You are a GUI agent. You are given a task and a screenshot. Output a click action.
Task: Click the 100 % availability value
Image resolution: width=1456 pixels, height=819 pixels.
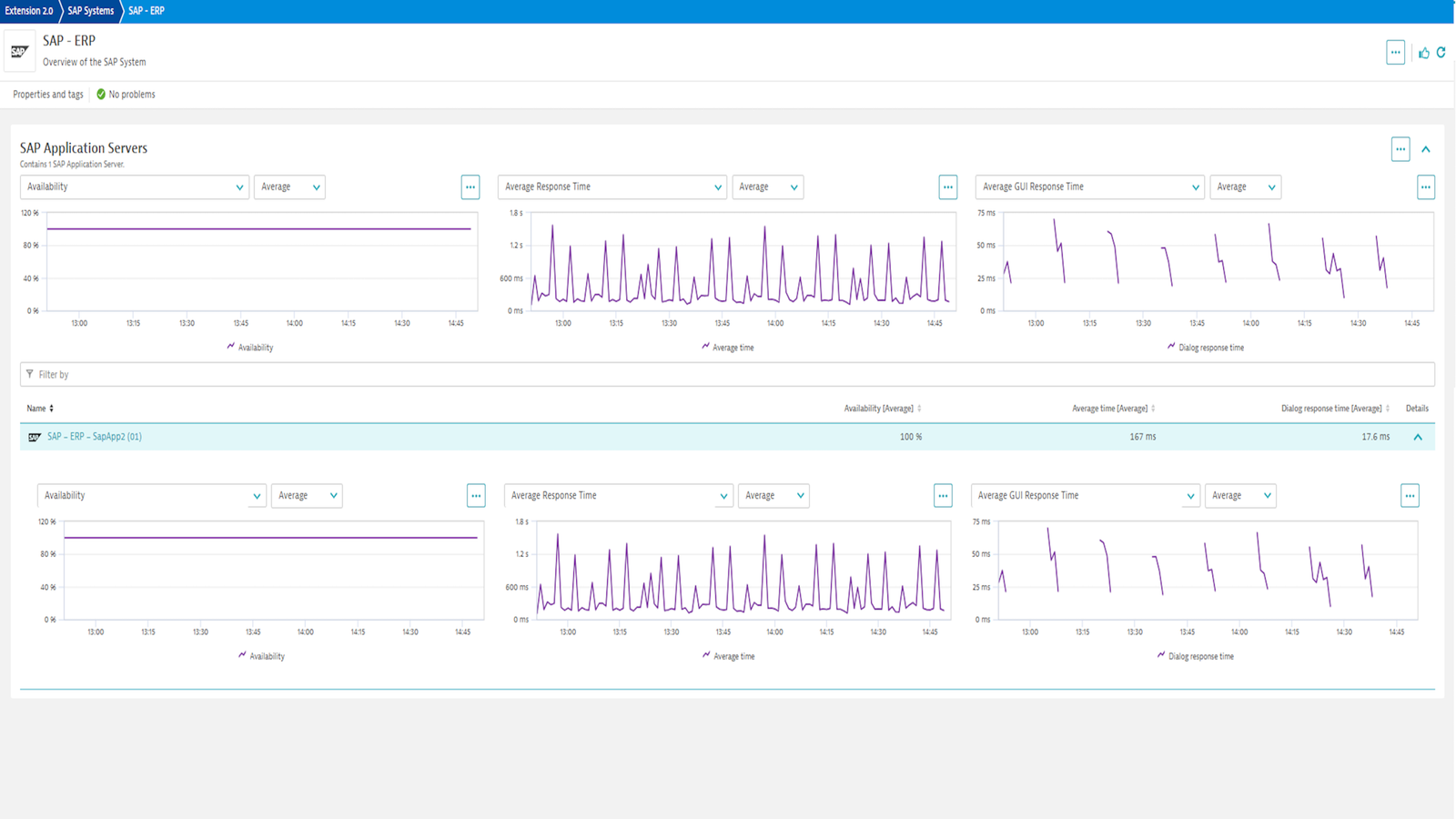pos(911,437)
